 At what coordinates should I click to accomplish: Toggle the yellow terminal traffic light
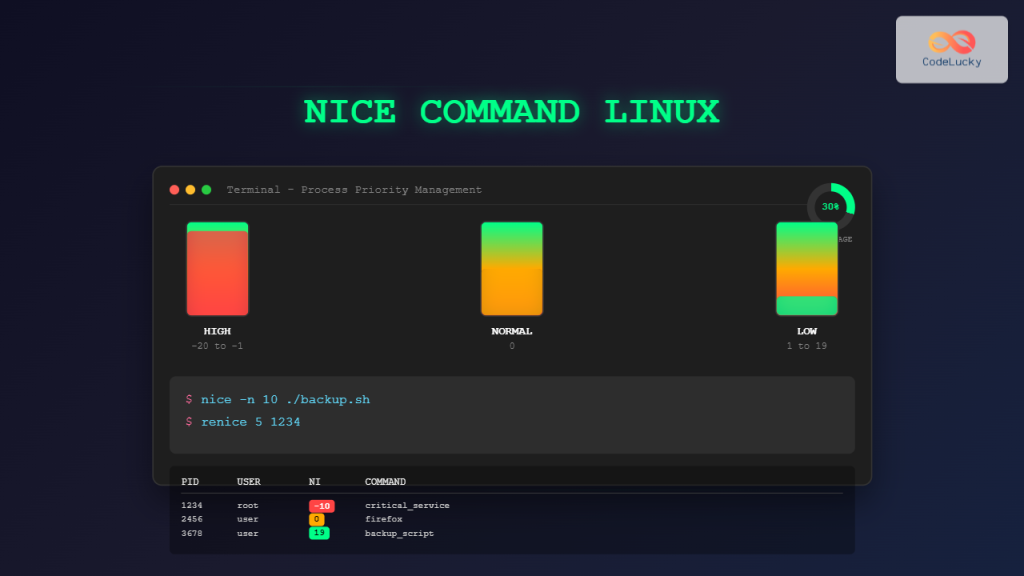190,189
